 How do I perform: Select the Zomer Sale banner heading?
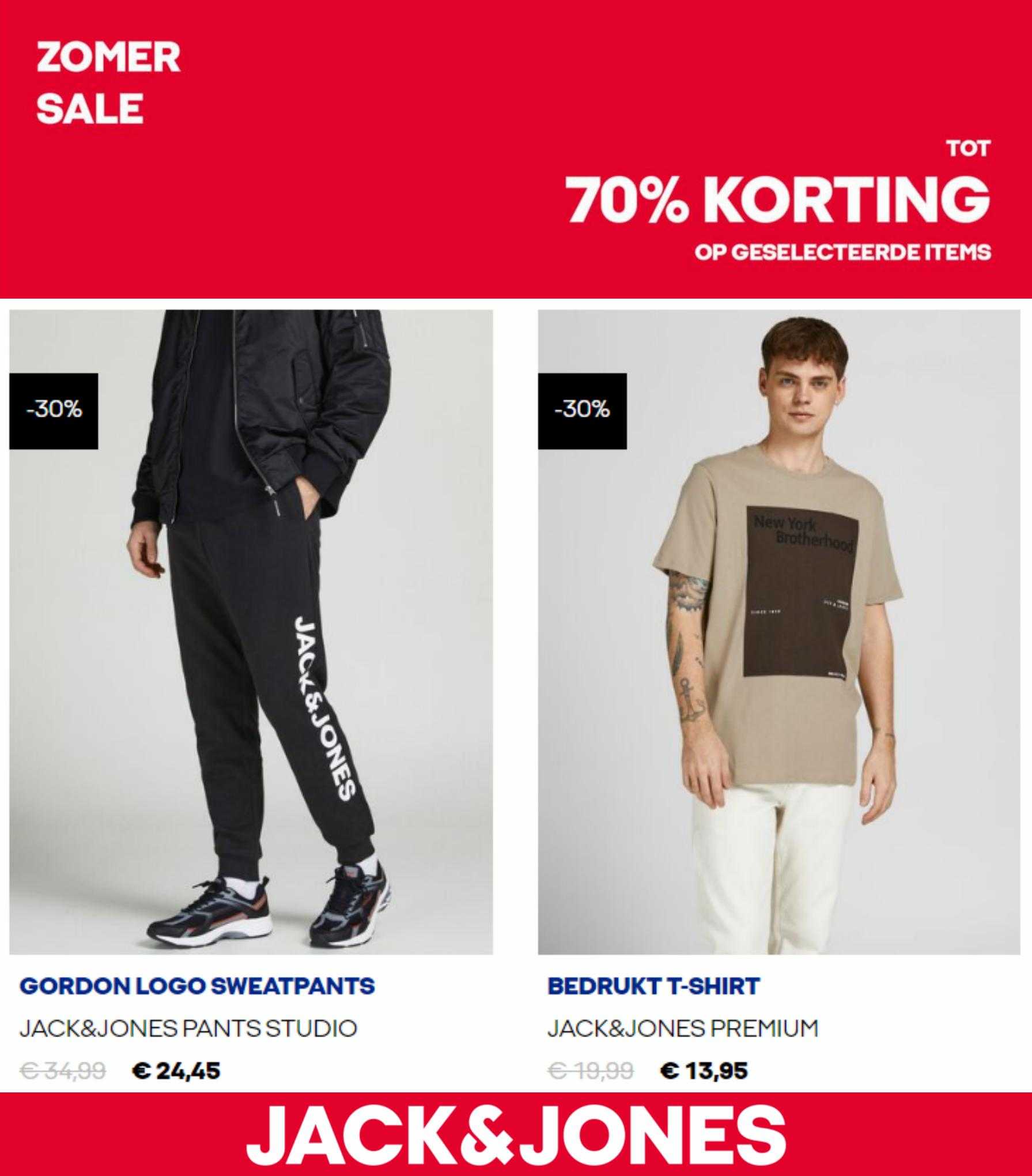108,82
